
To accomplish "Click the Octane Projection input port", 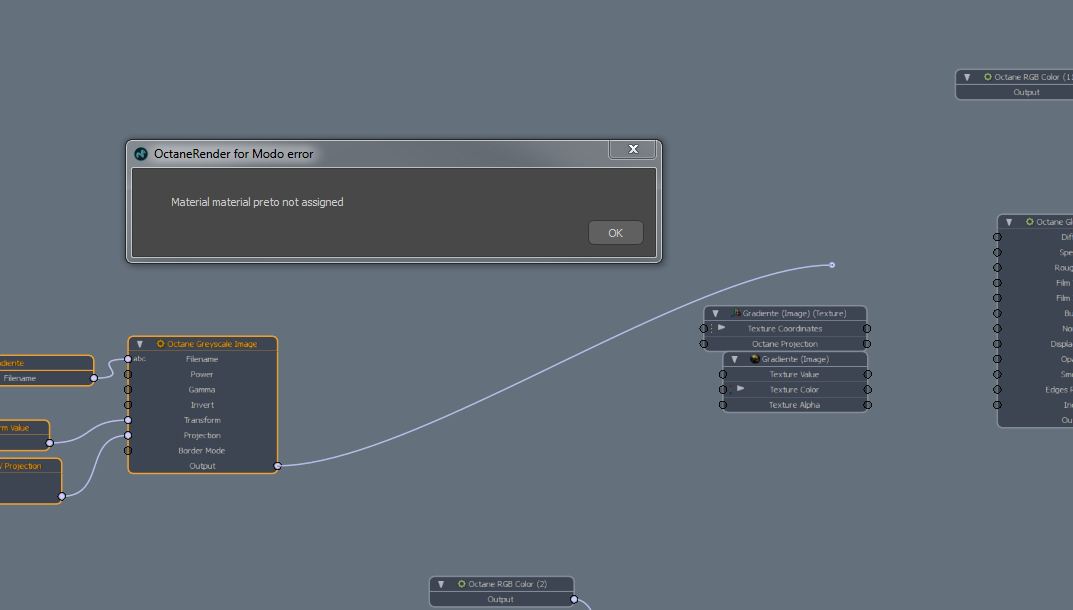I will 703,344.
